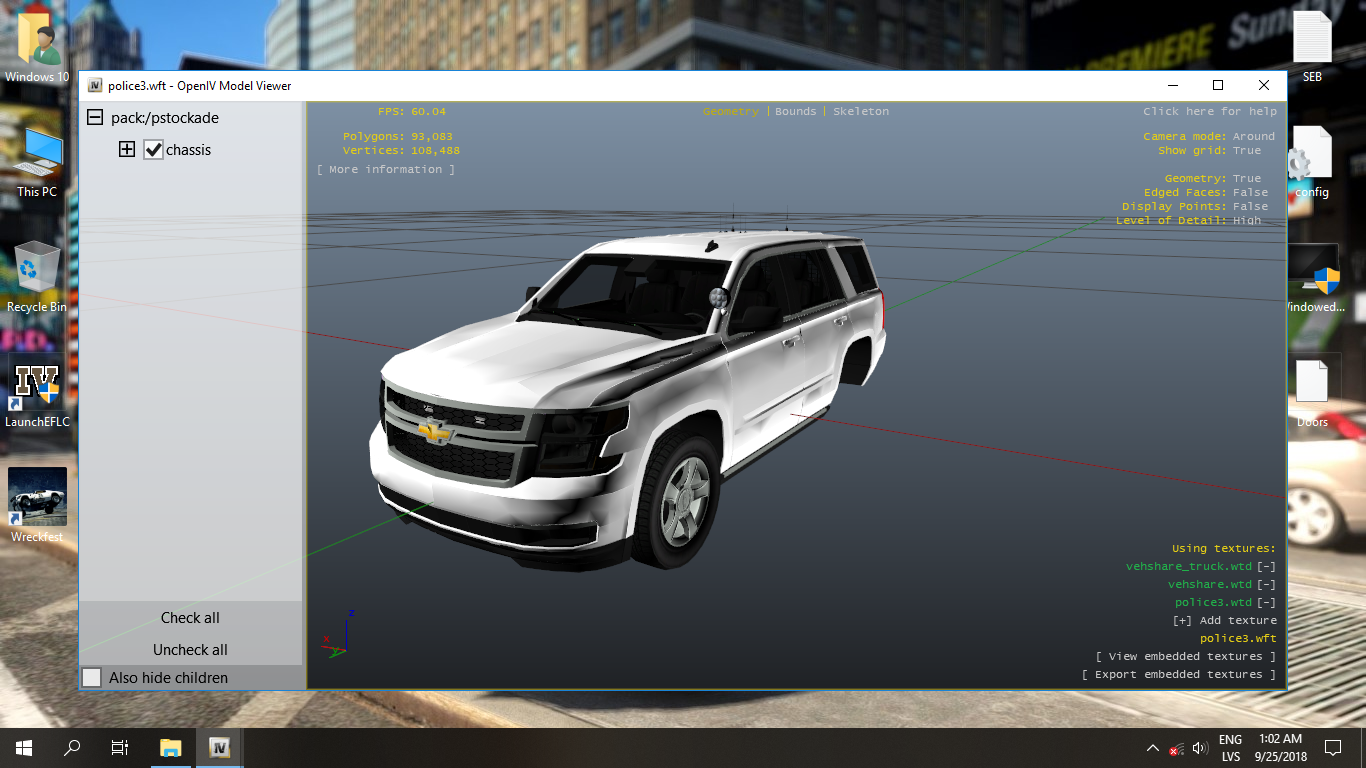1366x768 pixels.
Task: Select the chassis tree item label
Action: click(189, 150)
